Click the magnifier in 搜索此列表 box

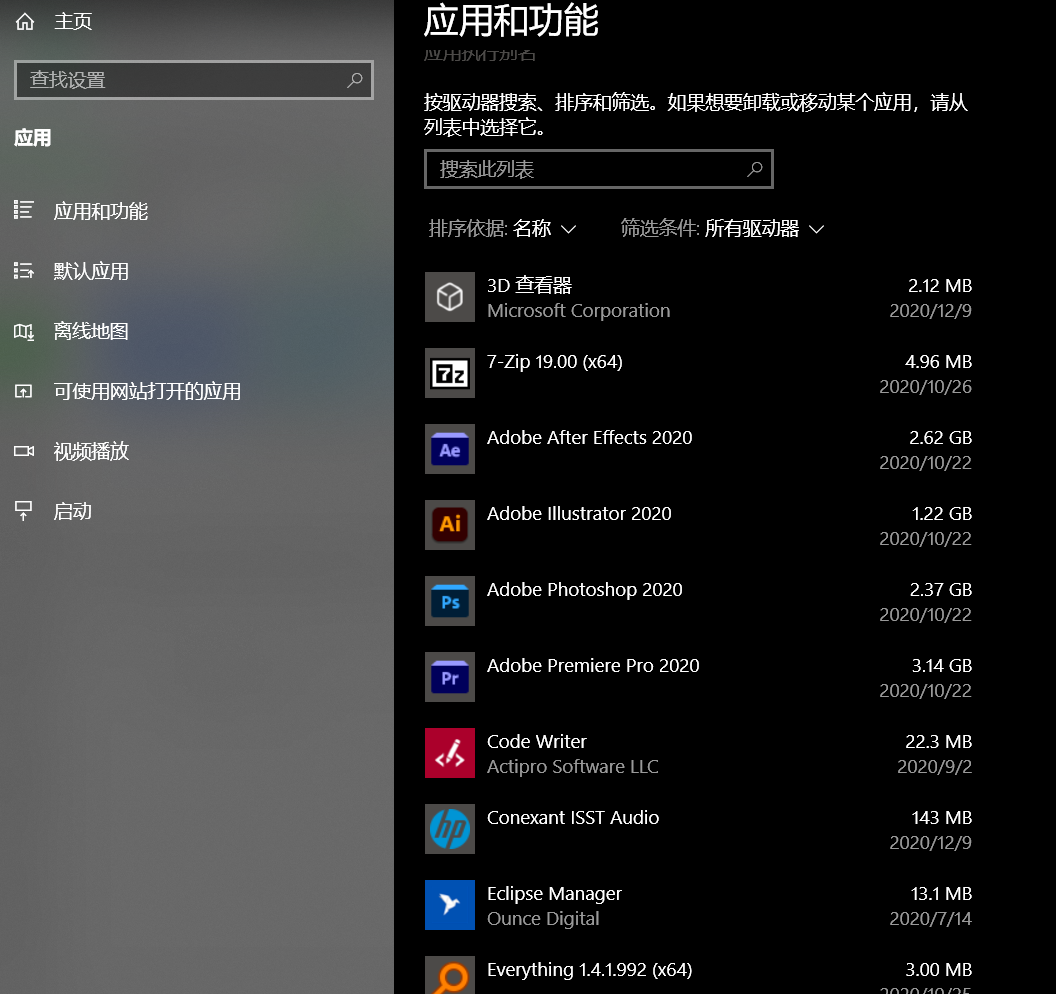(755, 169)
